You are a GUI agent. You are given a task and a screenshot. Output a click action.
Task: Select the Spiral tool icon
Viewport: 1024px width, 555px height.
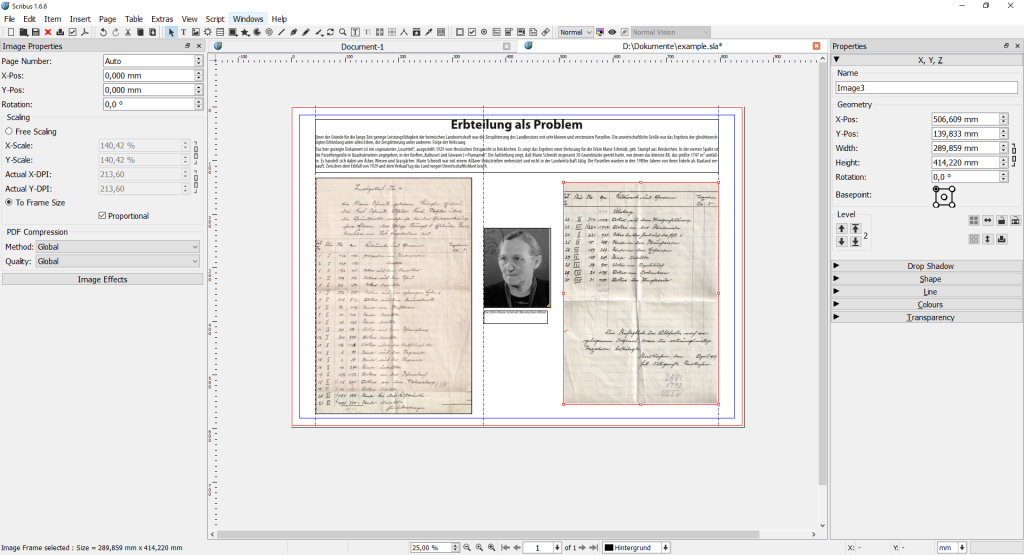(269, 32)
